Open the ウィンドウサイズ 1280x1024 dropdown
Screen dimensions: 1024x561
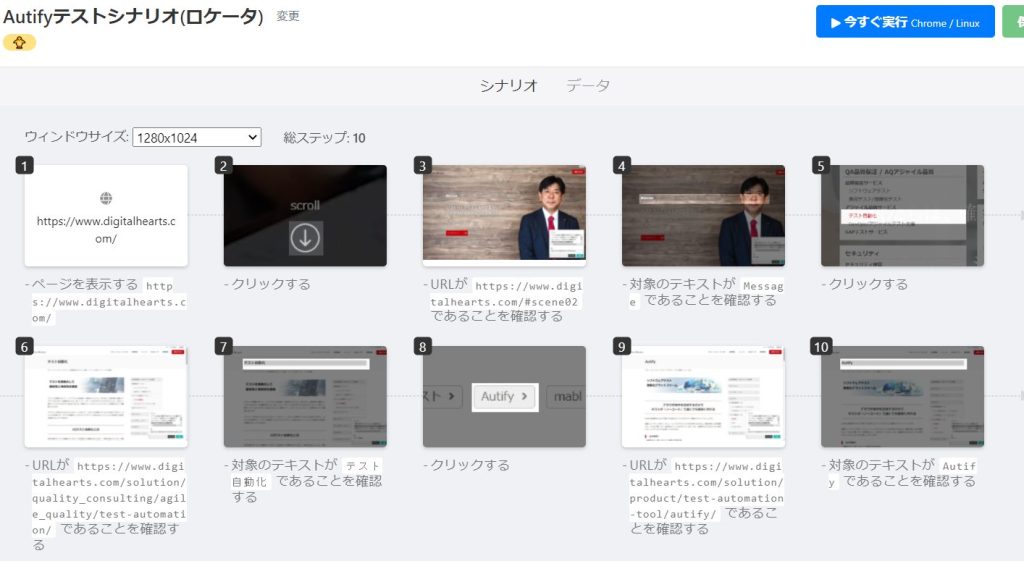197,137
